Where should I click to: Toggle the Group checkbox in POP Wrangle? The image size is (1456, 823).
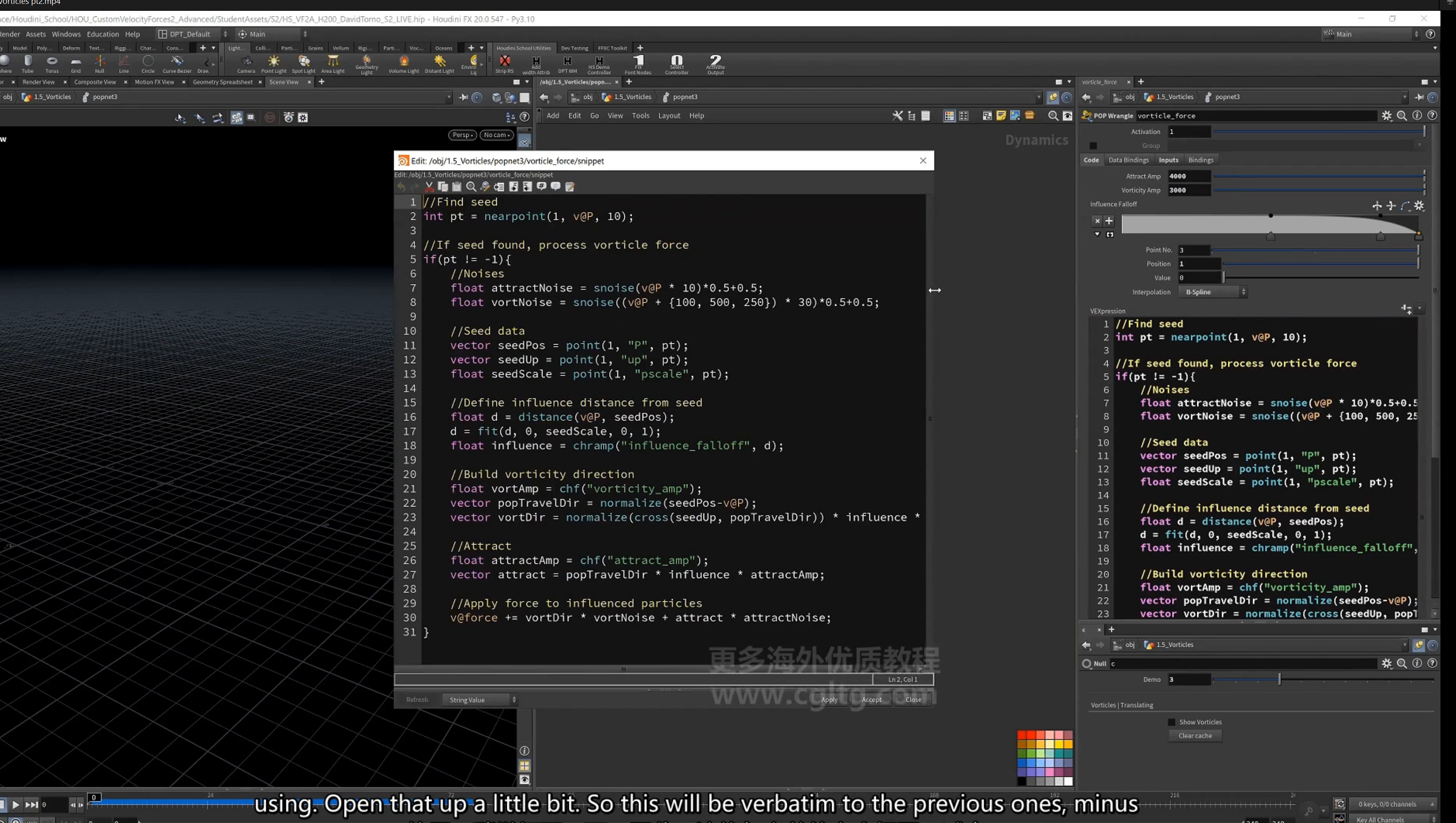[x=1094, y=146]
